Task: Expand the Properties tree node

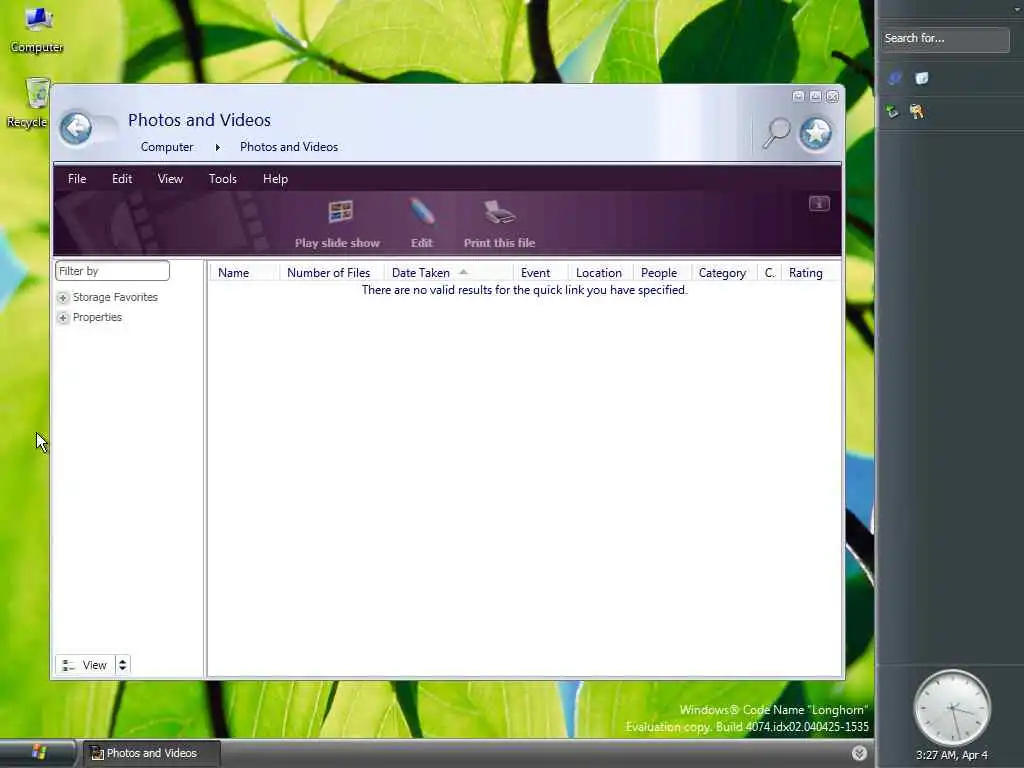Action: click(x=63, y=318)
